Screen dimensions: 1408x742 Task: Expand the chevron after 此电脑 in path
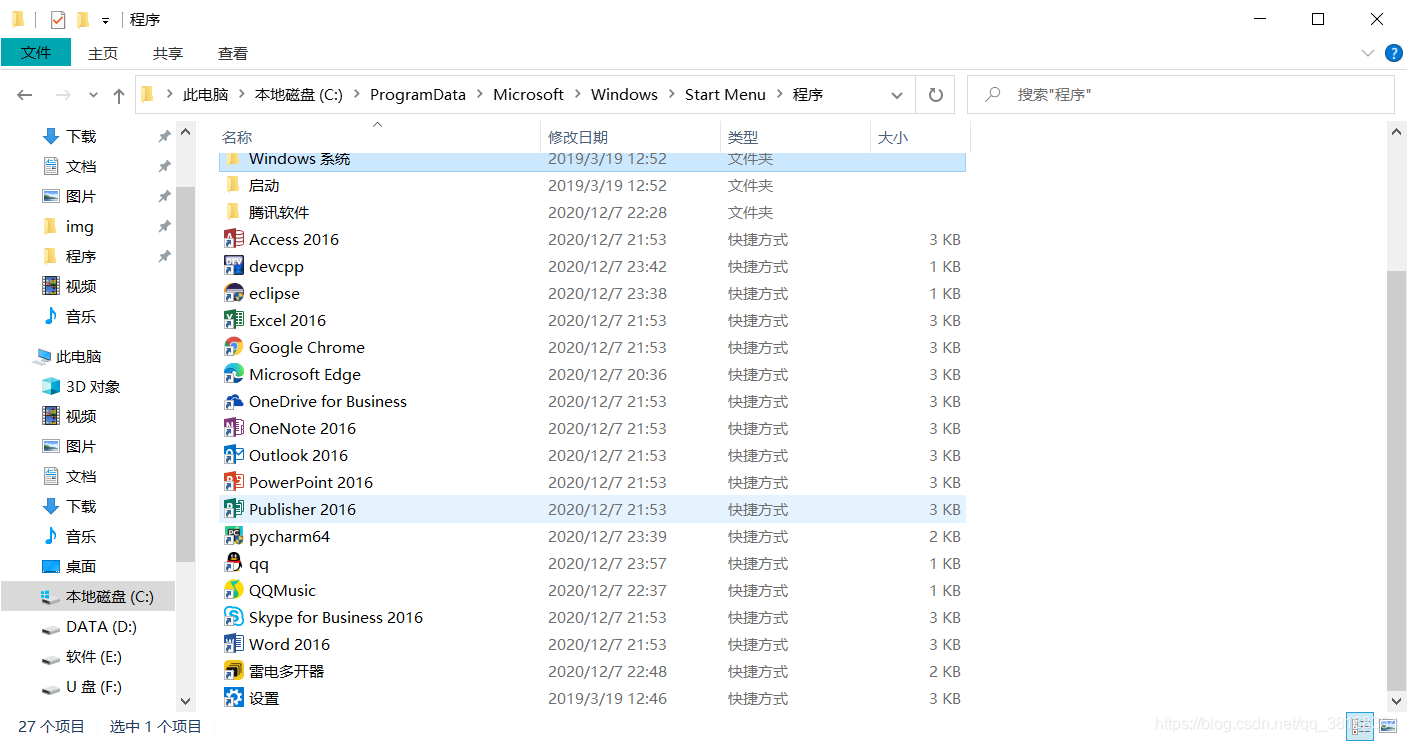[241, 94]
